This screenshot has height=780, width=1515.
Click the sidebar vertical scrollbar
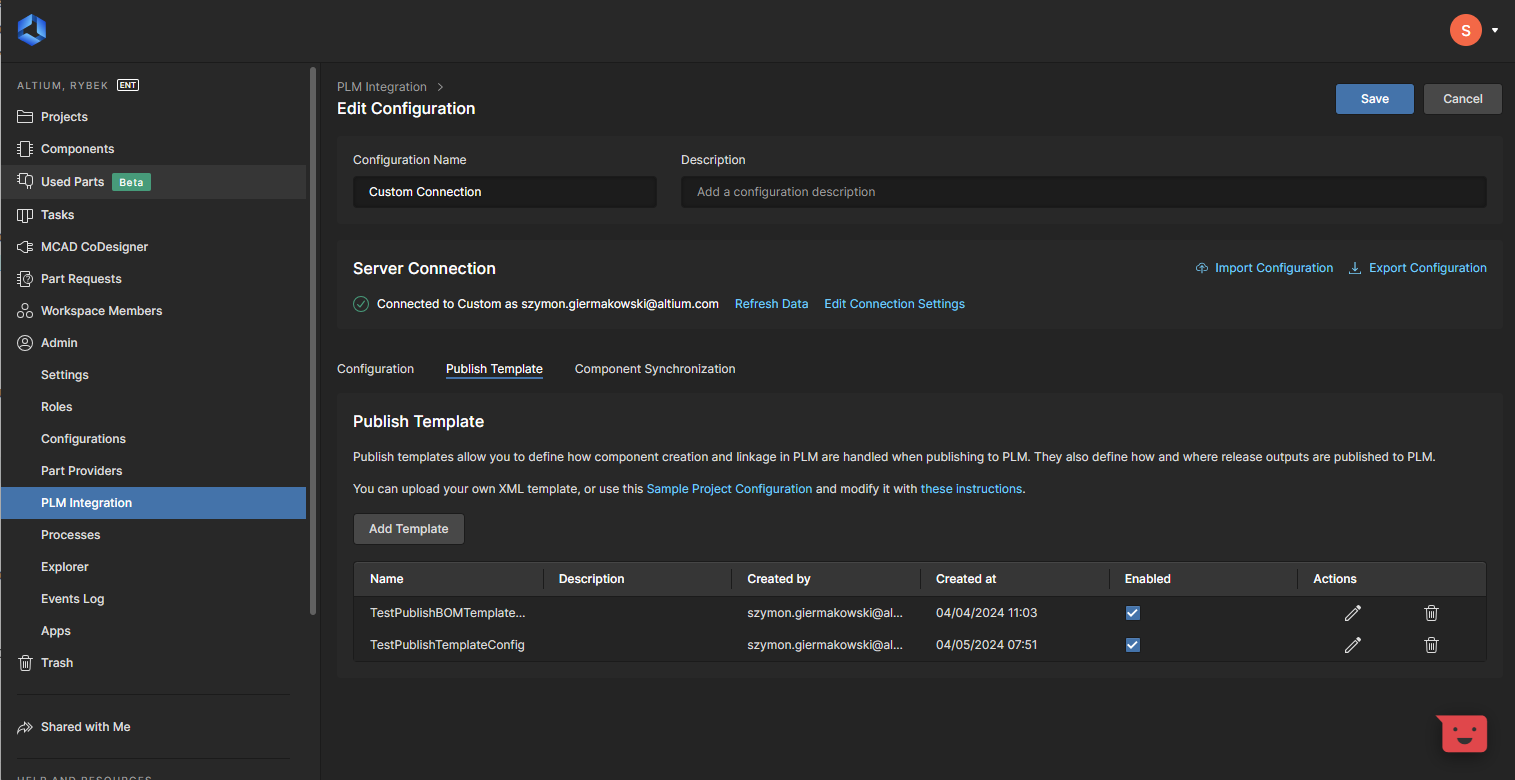[313, 340]
